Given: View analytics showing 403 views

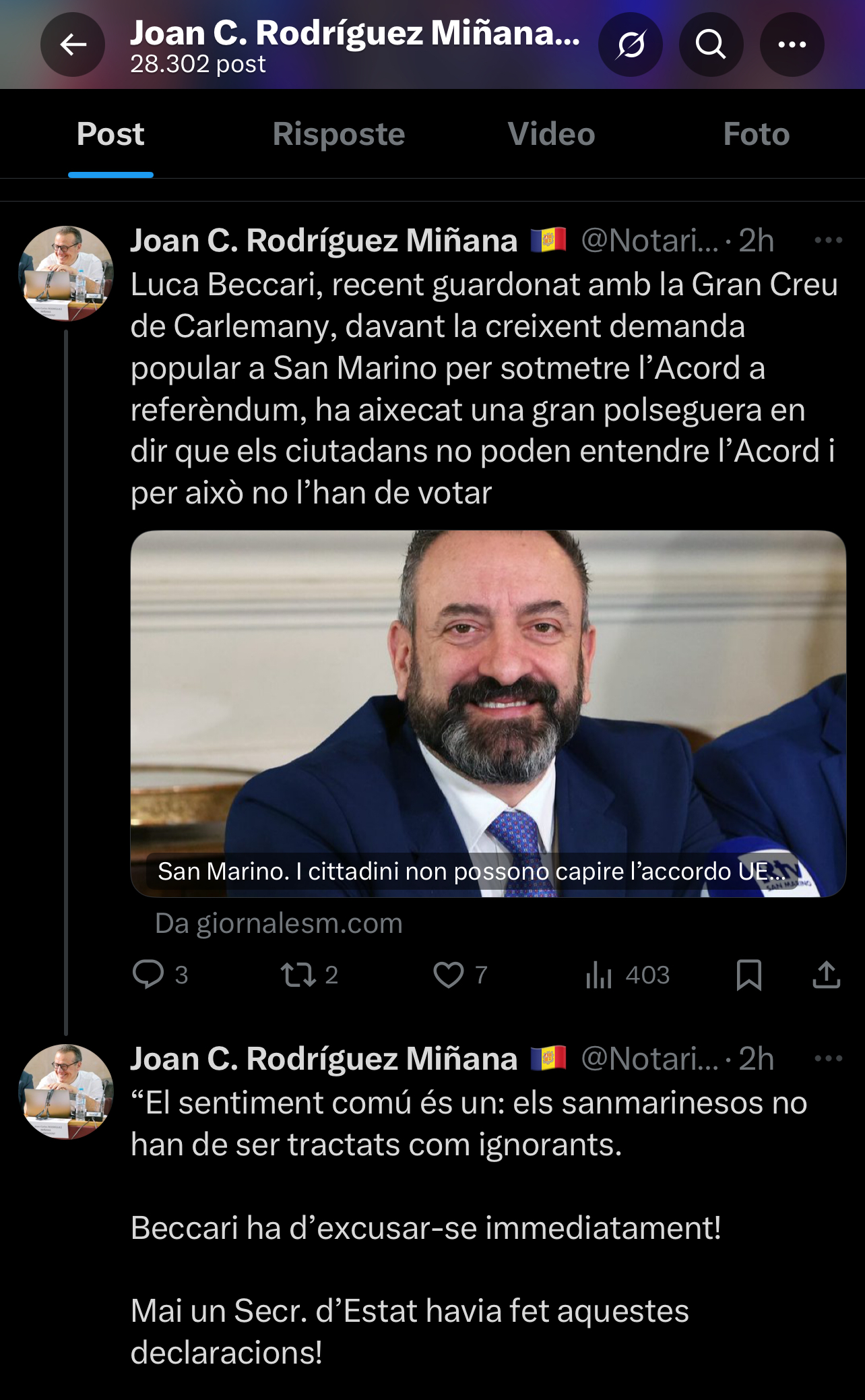Looking at the screenshot, I should tap(627, 975).
